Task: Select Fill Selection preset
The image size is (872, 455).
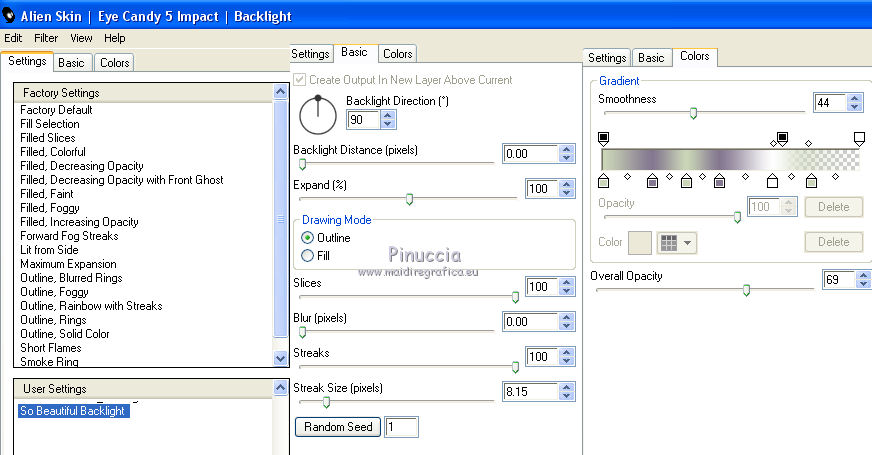Action: click(50, 124)
